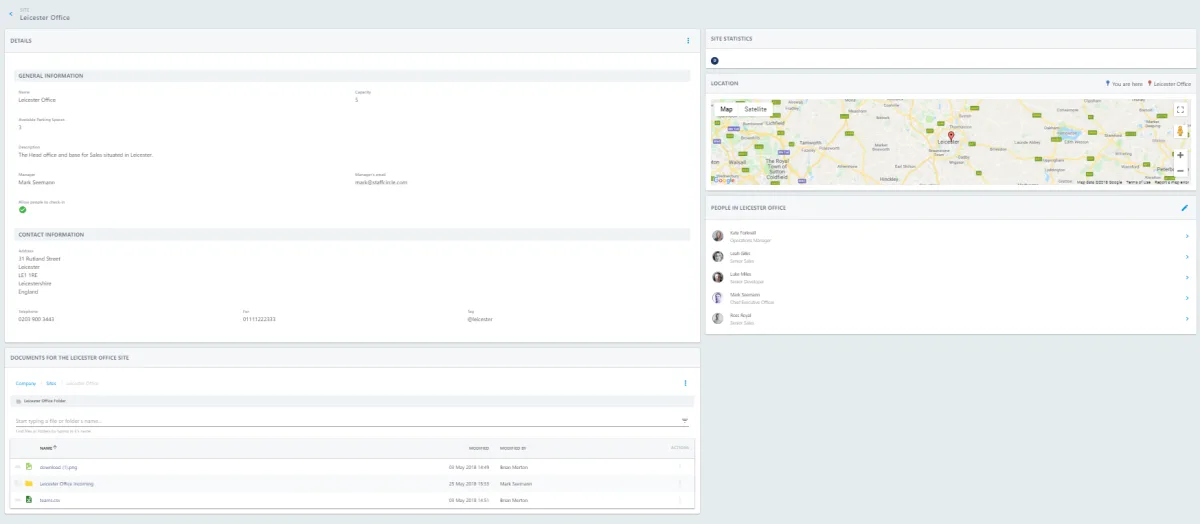Click the You are here legend label
Screen dimensions: 1200x524
pos(1126,84)
